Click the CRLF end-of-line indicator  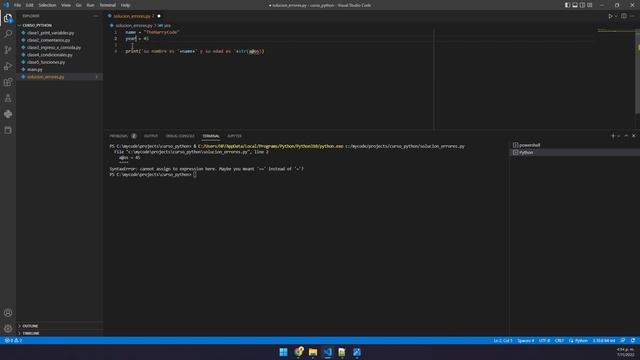559,340
